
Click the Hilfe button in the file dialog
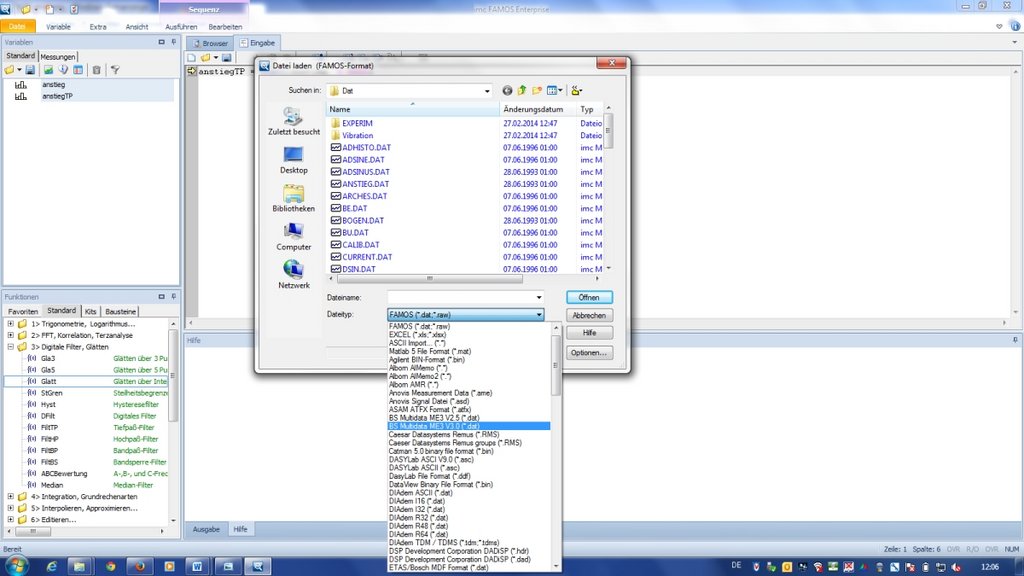click(x=589, y=333)
